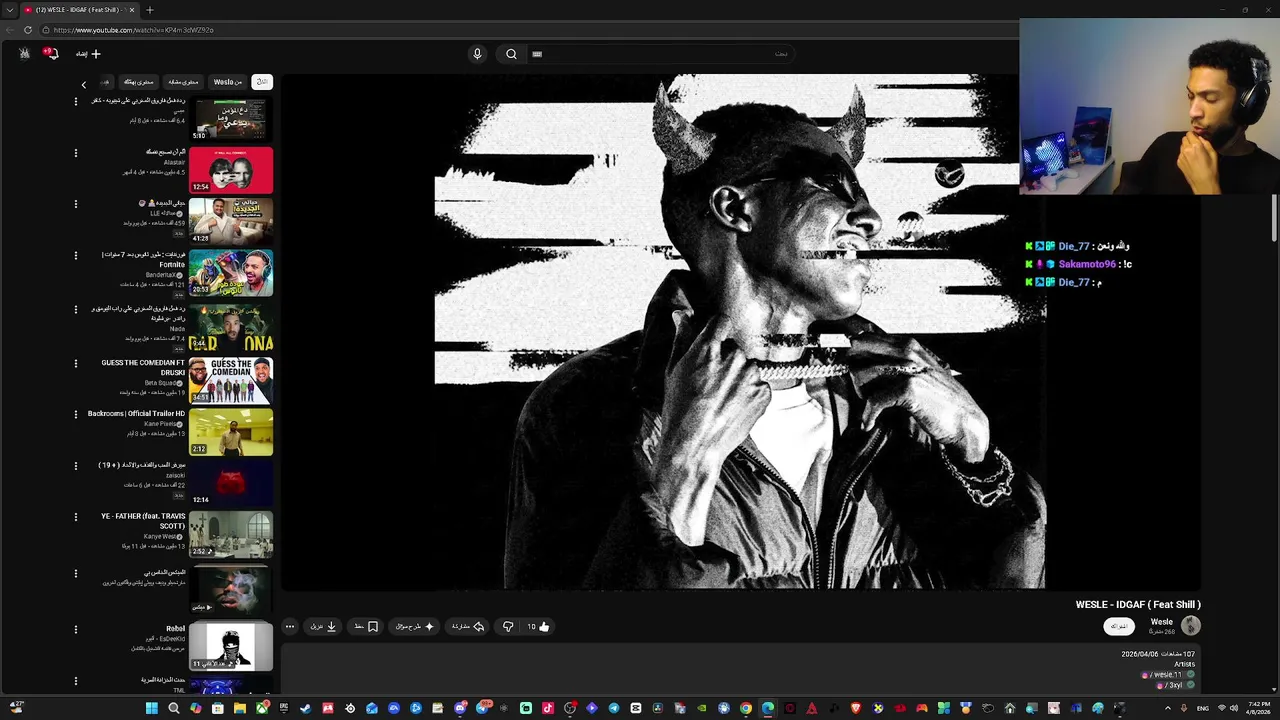The height and width of the screenshot is (720, 1280).
Task: Open GUESS THE COMEDIAN FT DRUSKI video
Action: pyautogui.click(x=231, y=380)
